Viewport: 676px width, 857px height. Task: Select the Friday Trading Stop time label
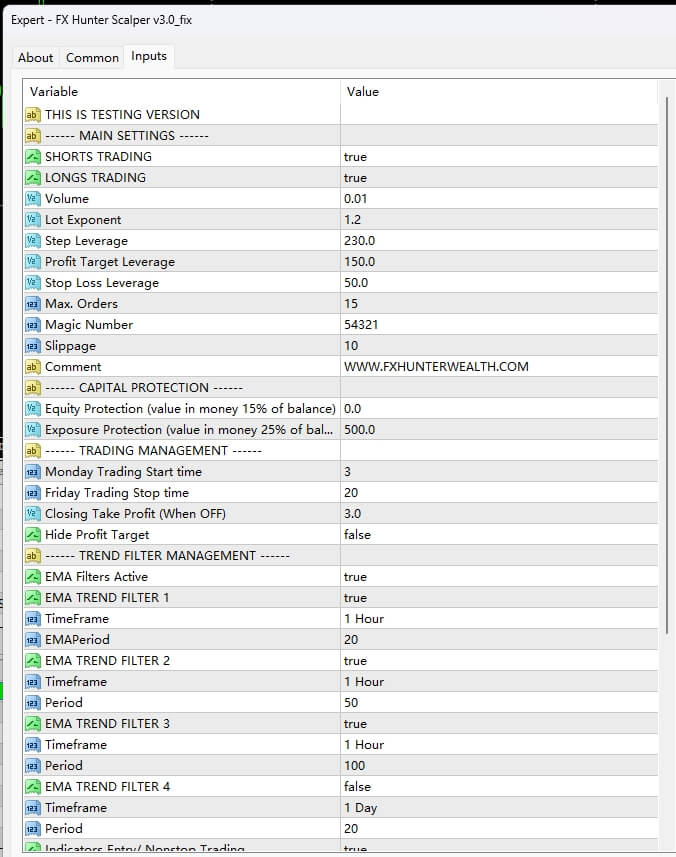coord(117,493)
